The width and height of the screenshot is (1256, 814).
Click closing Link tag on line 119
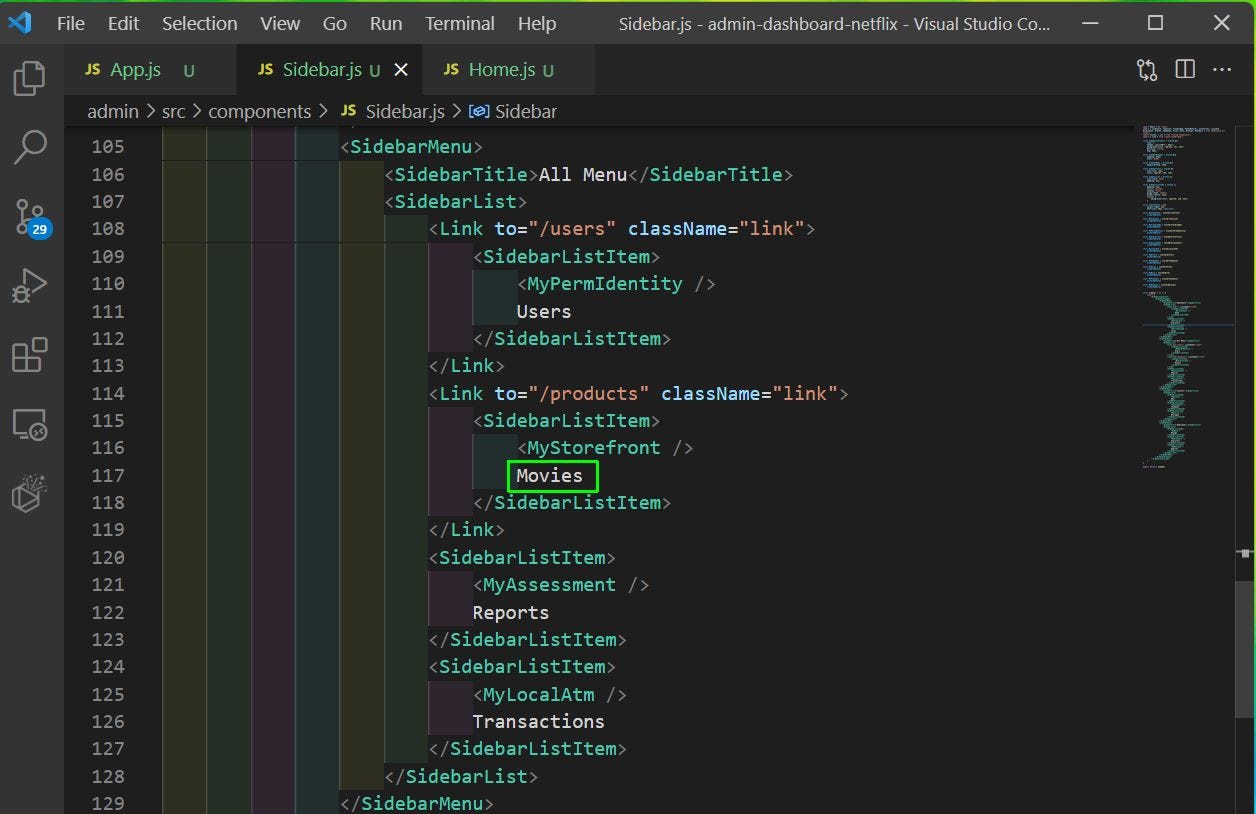[x=467, y=530]
